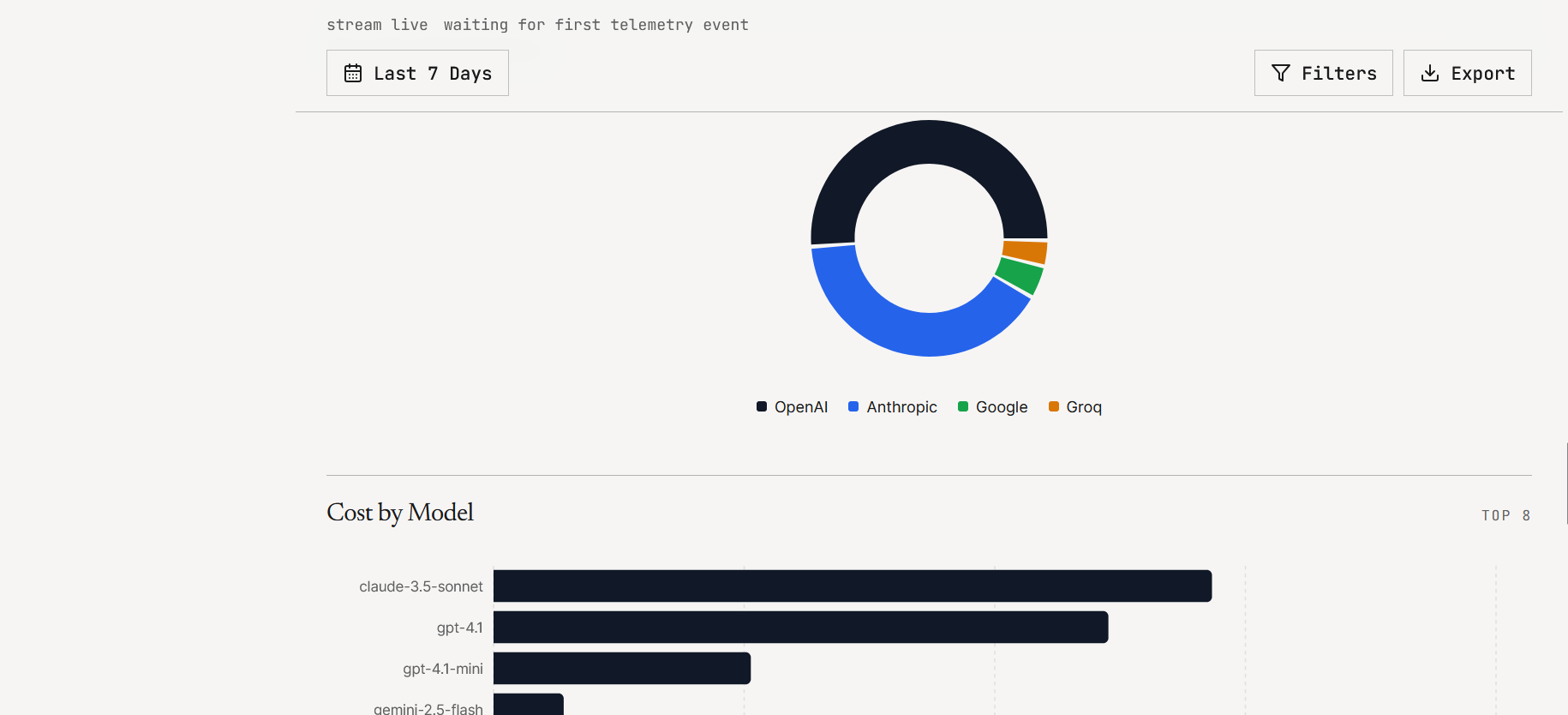1568x715 pixels.
Task: Select the gemini-2.5-flash cost bar
Action: click(x=529, y=705)
